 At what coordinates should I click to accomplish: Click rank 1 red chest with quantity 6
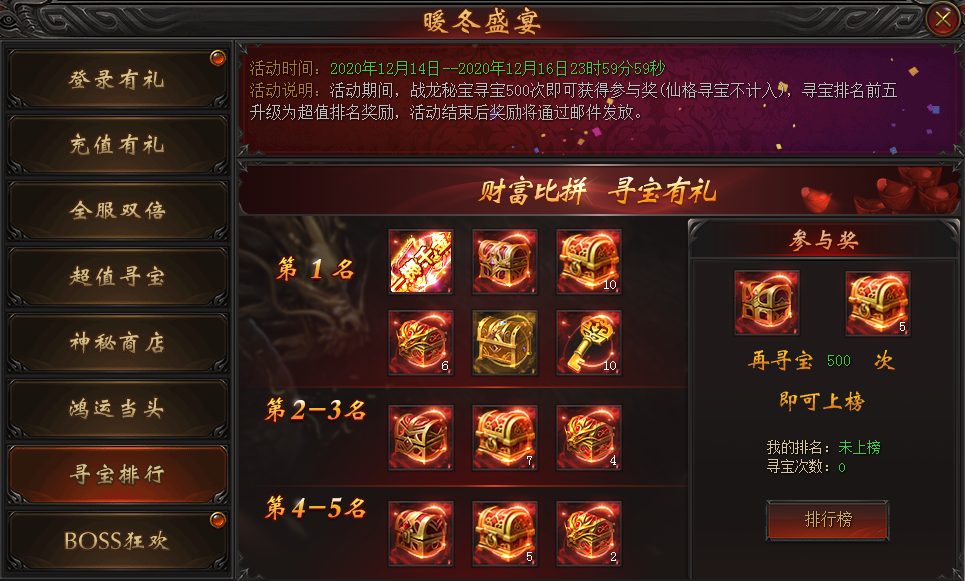421,342
